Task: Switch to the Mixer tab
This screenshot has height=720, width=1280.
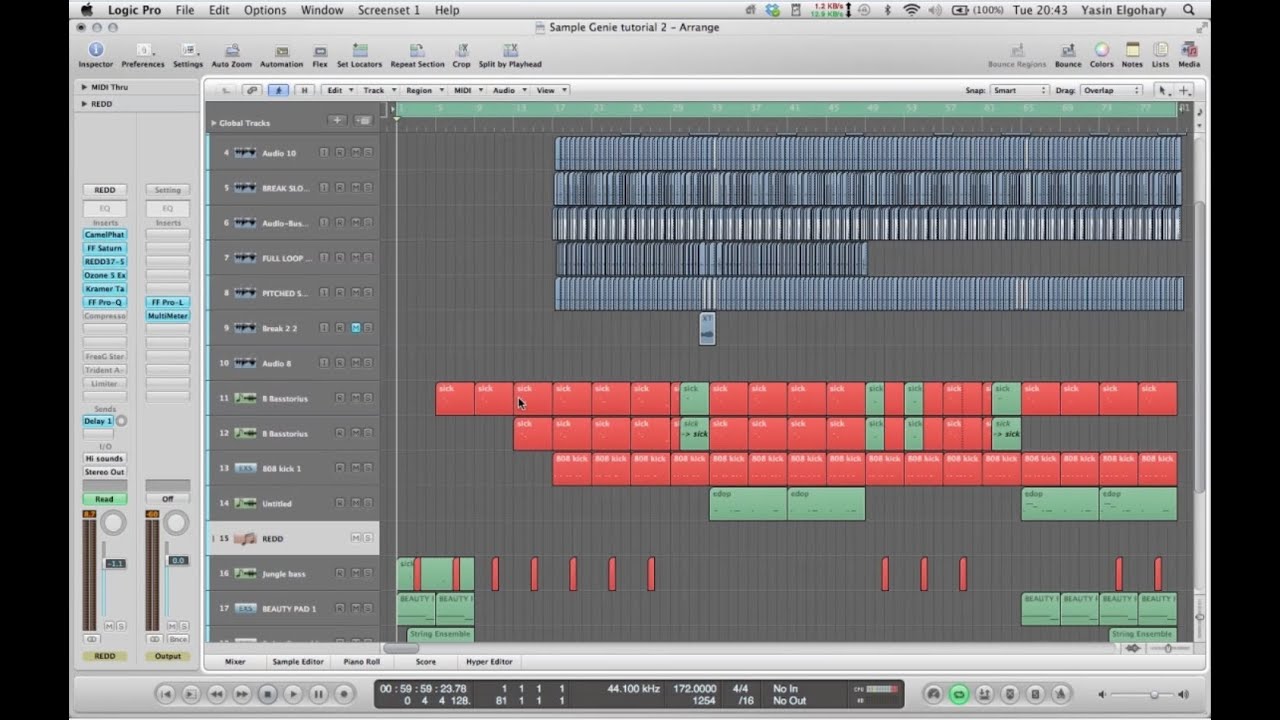Action: pyautogui.click(x=235, y=662)
